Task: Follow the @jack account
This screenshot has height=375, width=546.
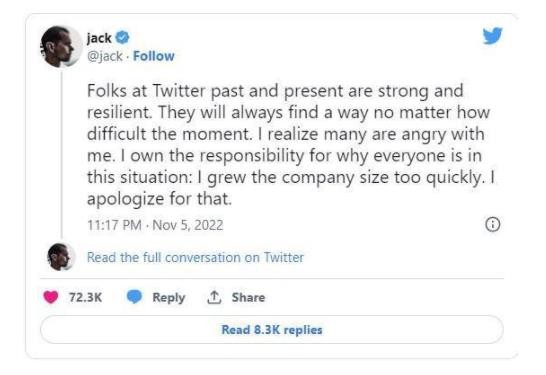Action: point(154,56)
